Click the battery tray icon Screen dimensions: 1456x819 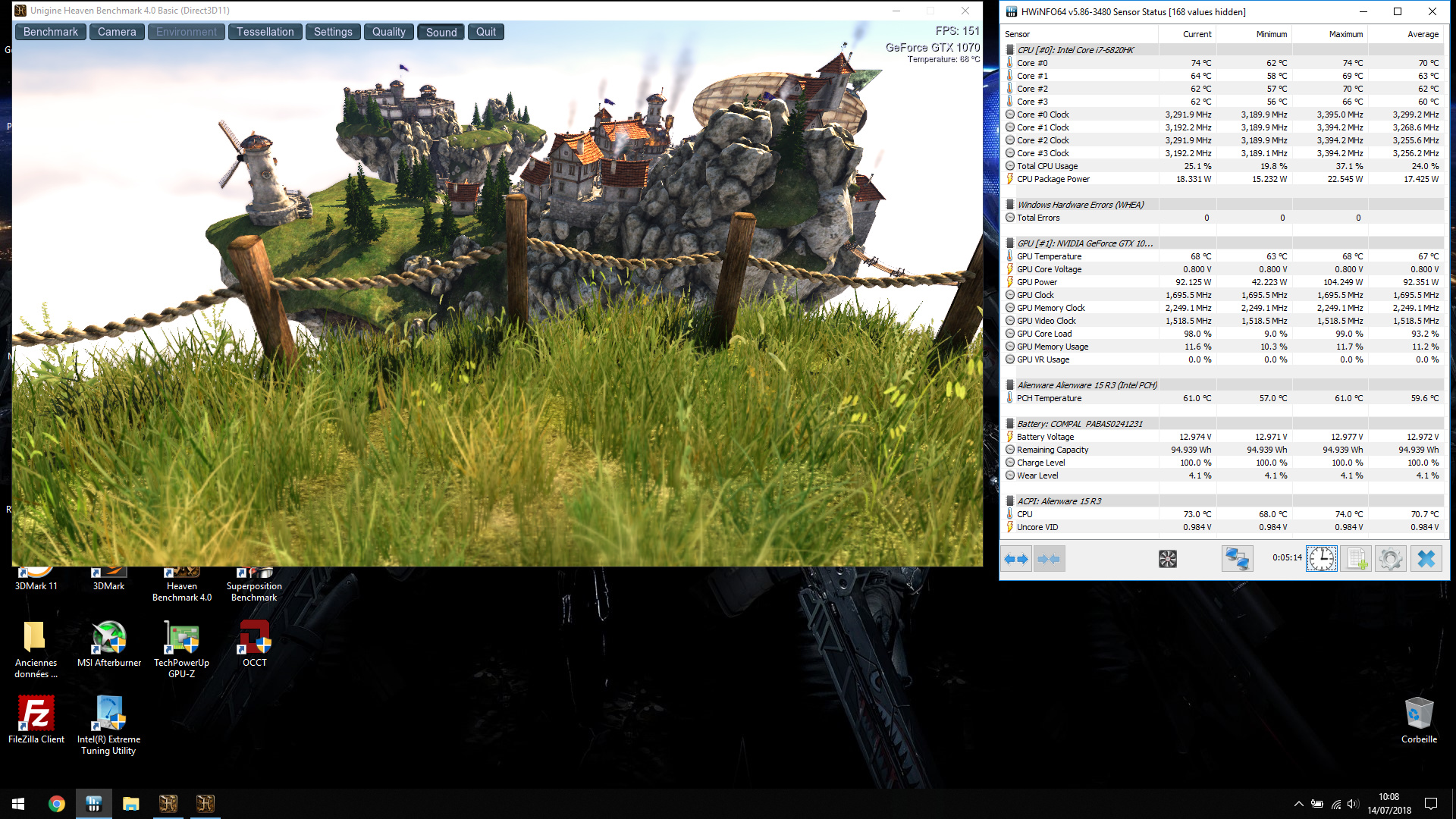tap(1317, 804)
